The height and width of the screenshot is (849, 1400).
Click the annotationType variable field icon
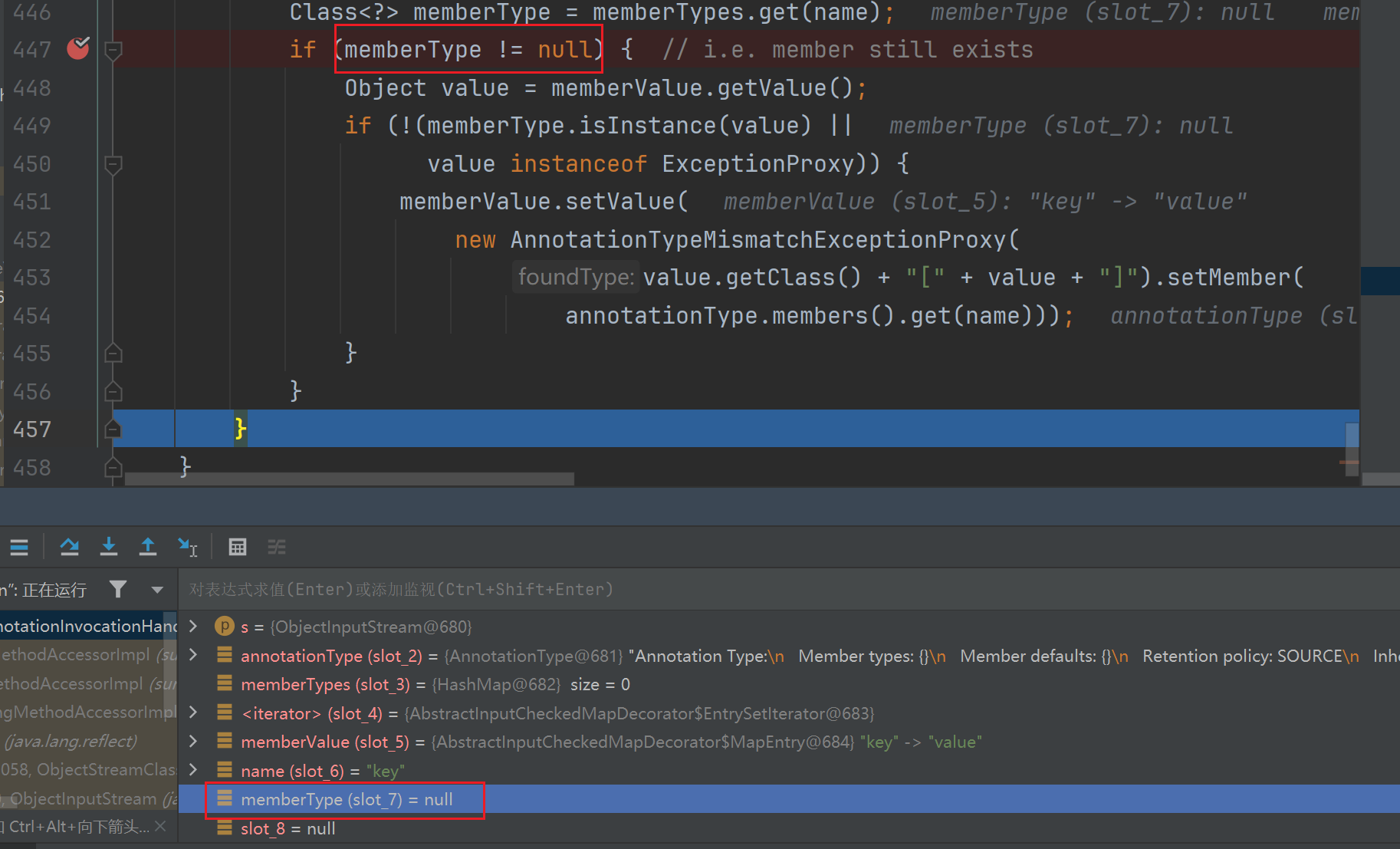(225, 655)
